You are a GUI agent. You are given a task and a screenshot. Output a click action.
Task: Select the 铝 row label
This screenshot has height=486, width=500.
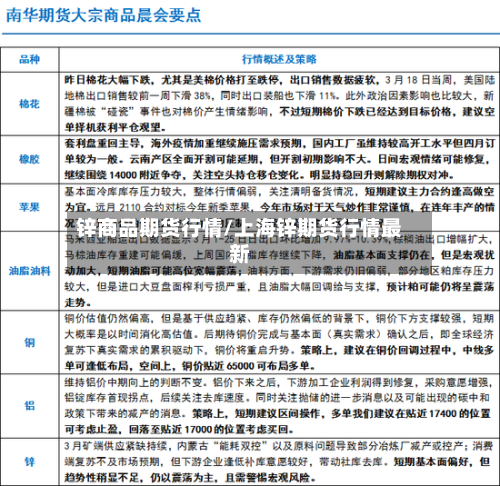coord(29,406)
